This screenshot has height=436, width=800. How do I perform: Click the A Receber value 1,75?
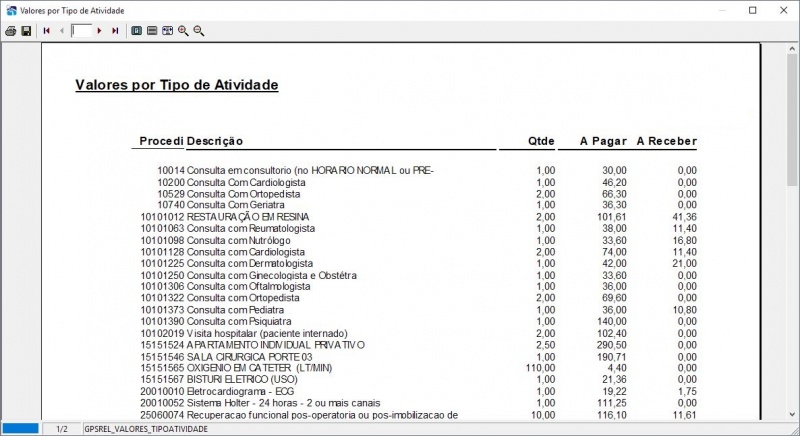point(688,392)
